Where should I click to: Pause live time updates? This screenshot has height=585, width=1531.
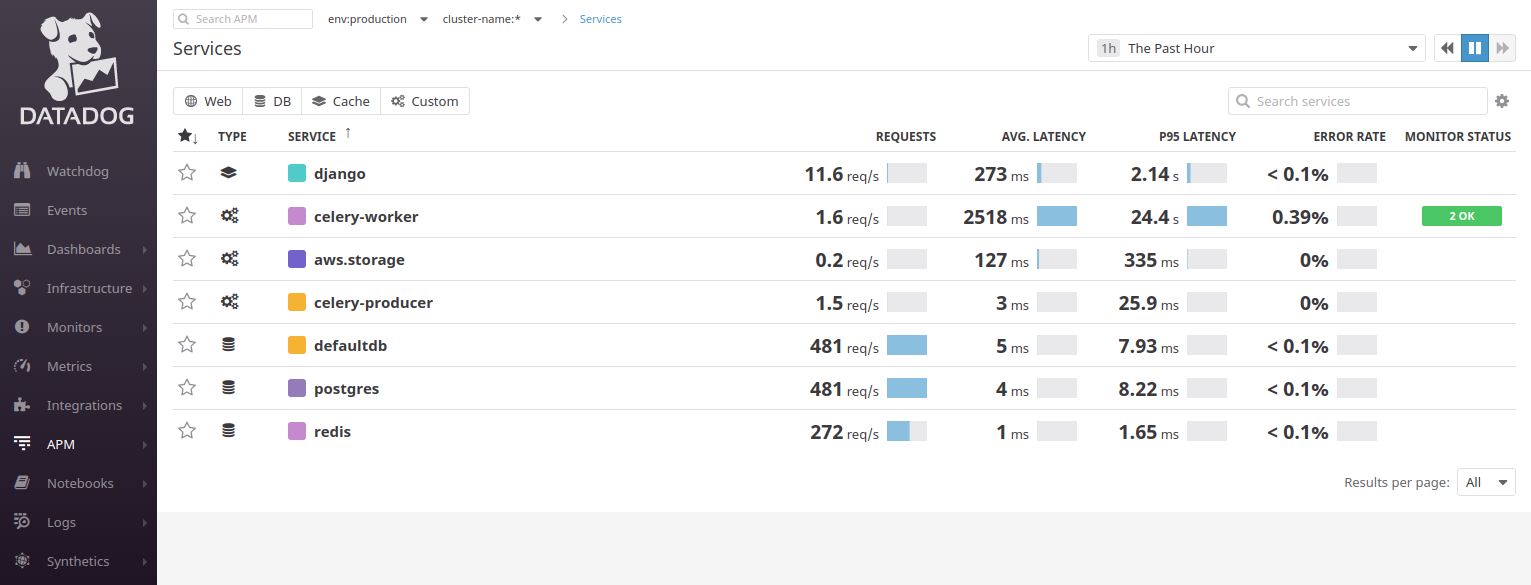(1474, 48)
